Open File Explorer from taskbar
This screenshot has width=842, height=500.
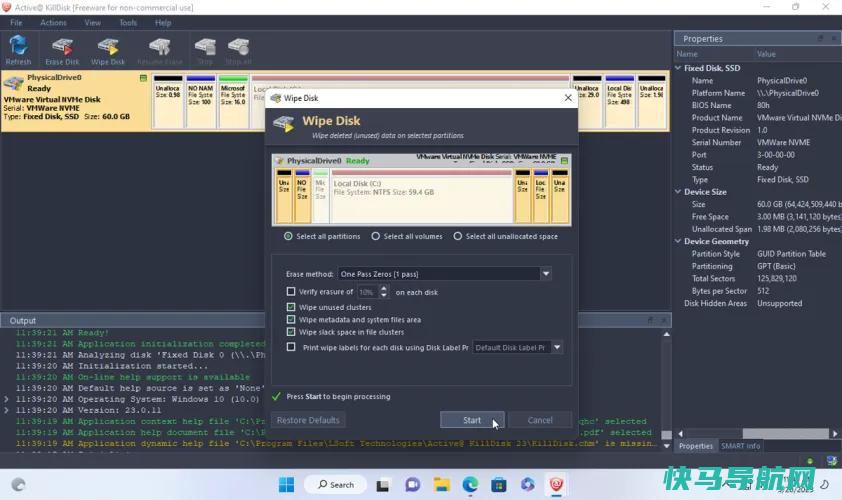point(441,484)
